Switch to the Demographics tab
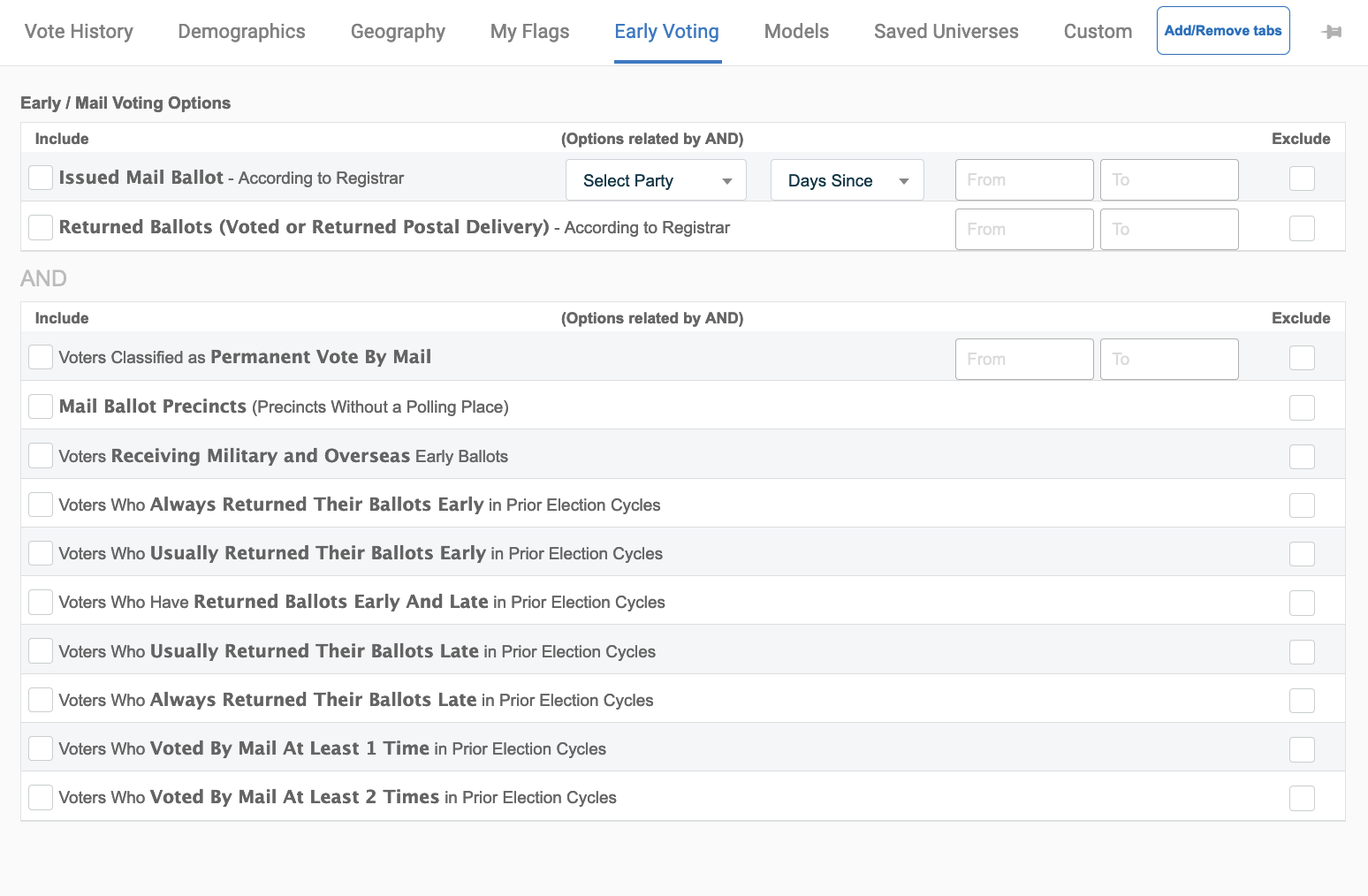This screenshot has width=1368, height=896. pyautogui.click(x=241, y=32)
